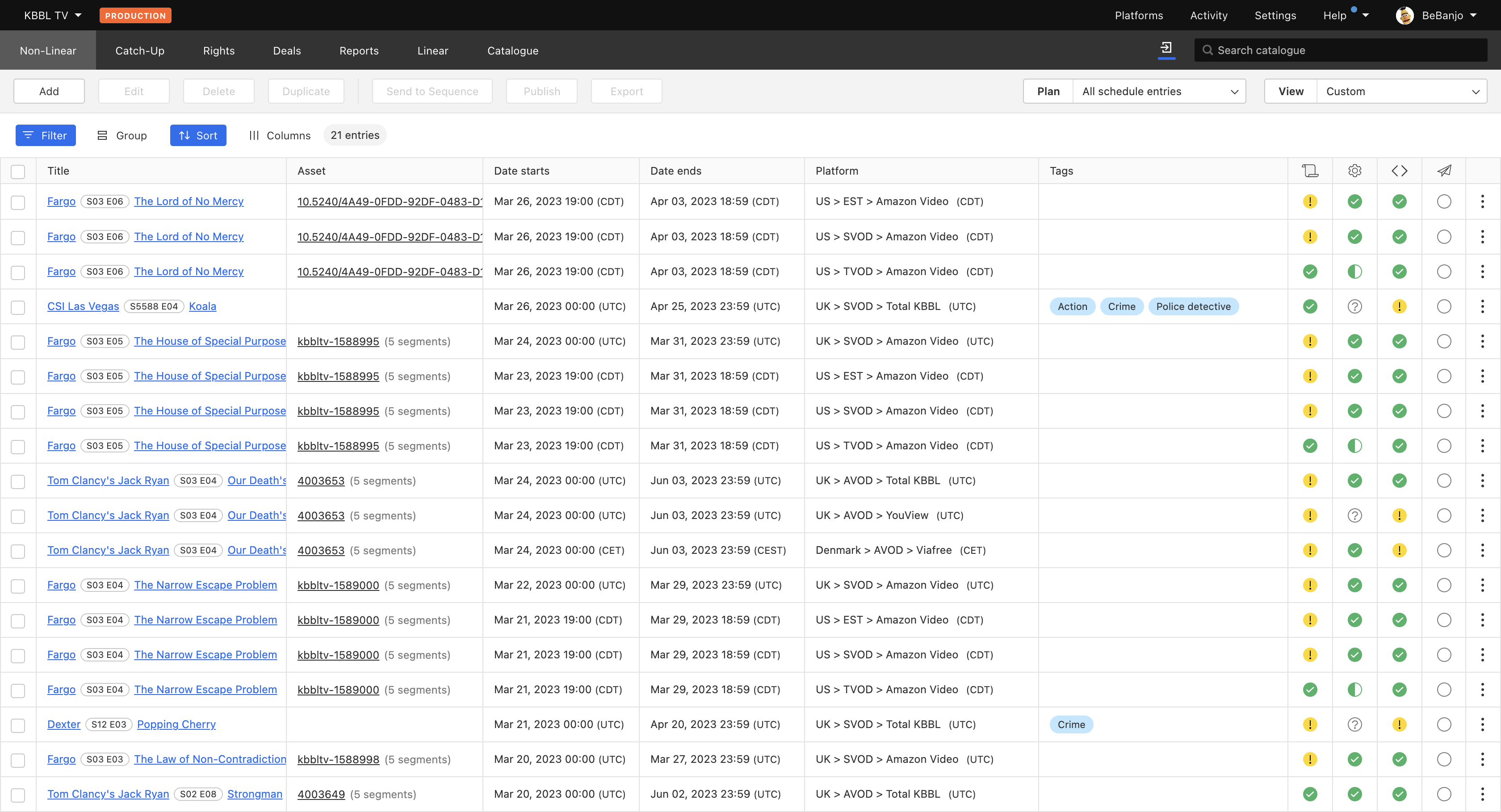Screen dimensions: 1501x812
Task: Toggle the select-all checkbox in table header
Action: 18,171
